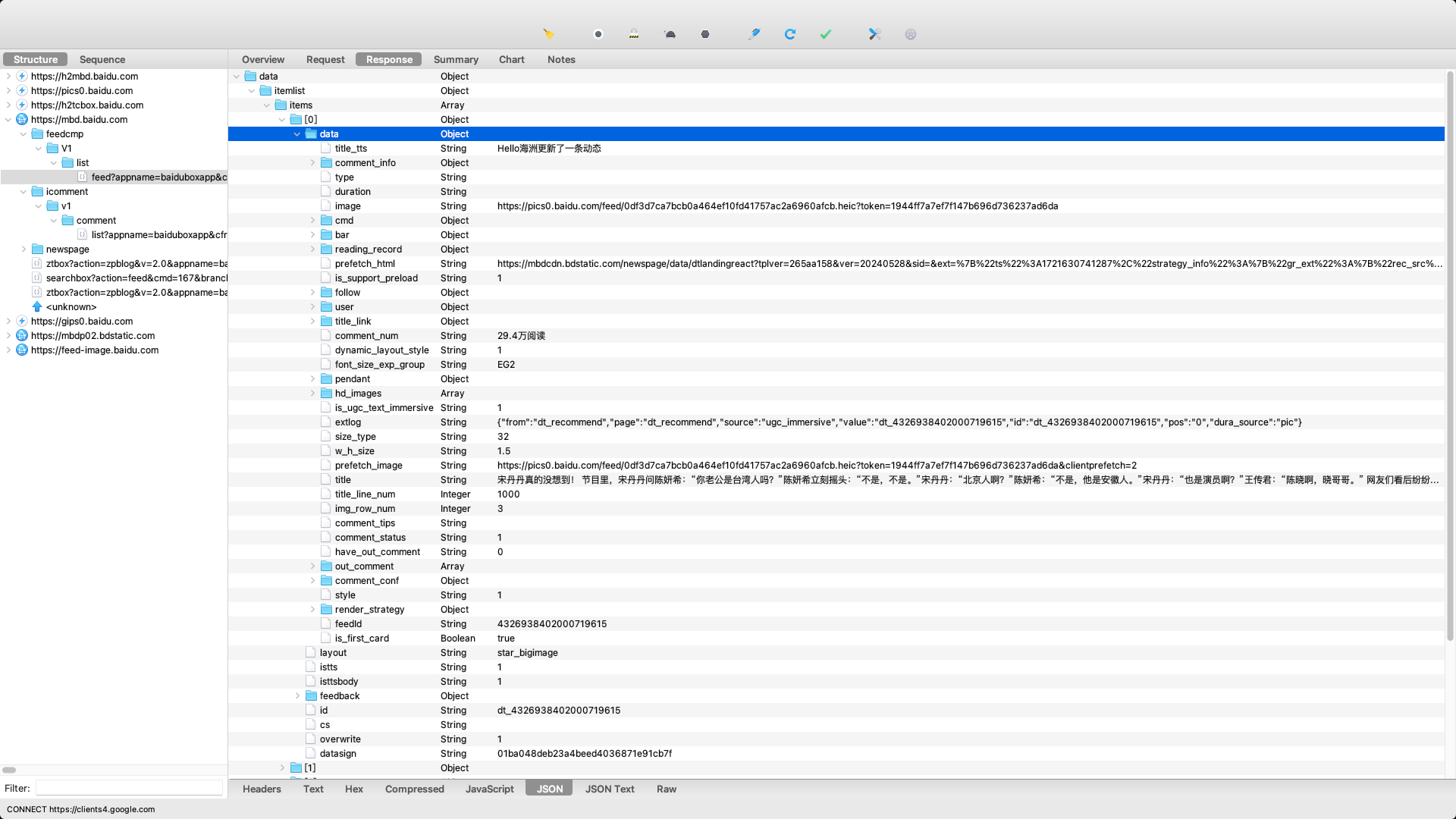Expand the feedback object

point(297,695)
